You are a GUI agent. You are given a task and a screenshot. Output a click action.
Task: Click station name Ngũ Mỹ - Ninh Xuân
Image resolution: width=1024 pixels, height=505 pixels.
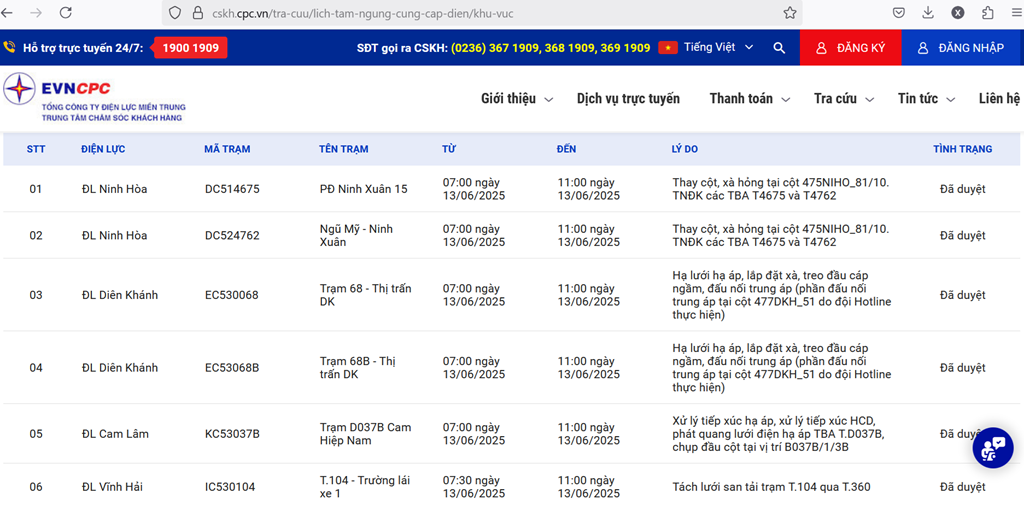(357, 235)
